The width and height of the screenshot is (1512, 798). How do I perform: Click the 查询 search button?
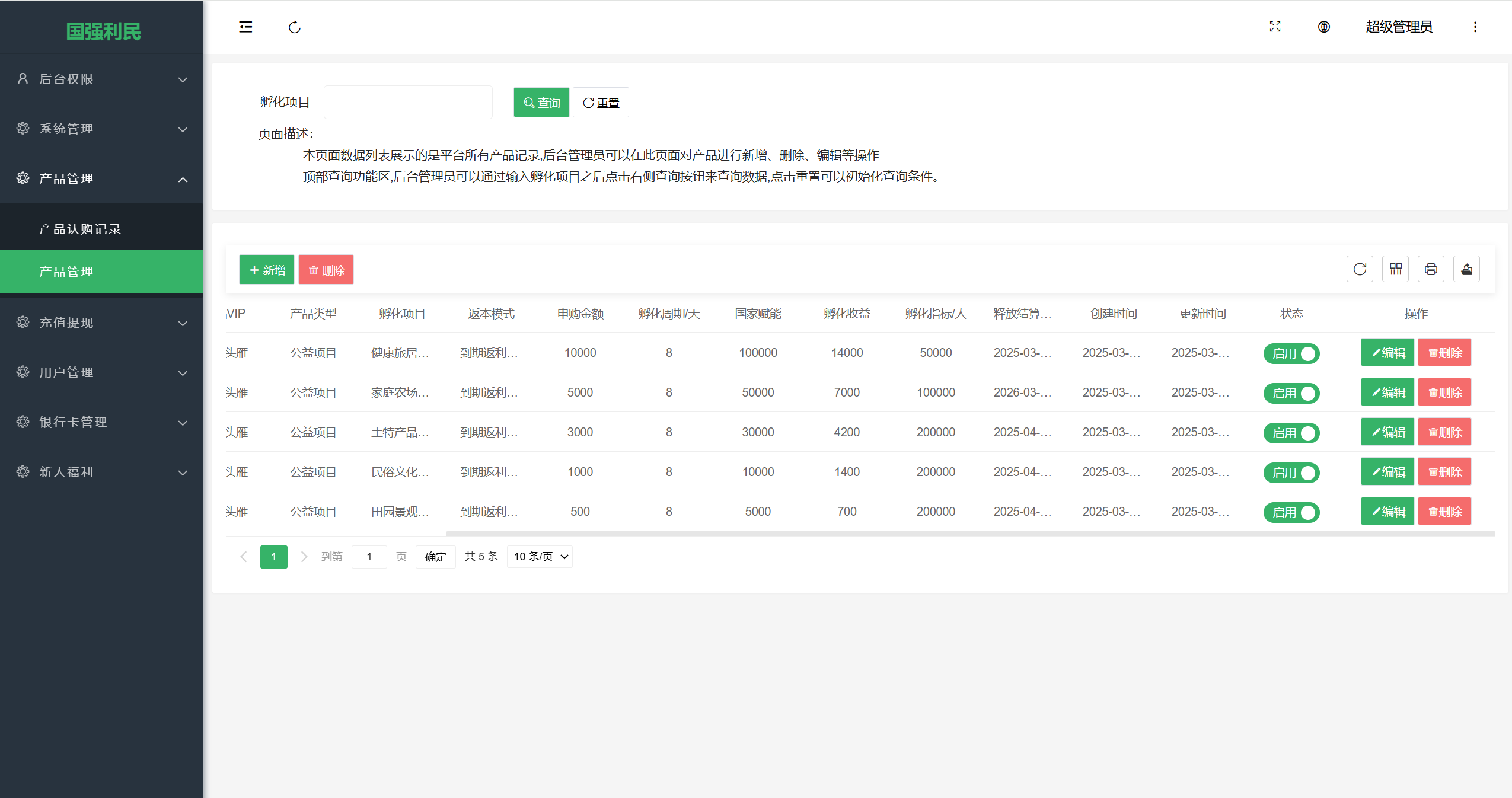point(541,103)
